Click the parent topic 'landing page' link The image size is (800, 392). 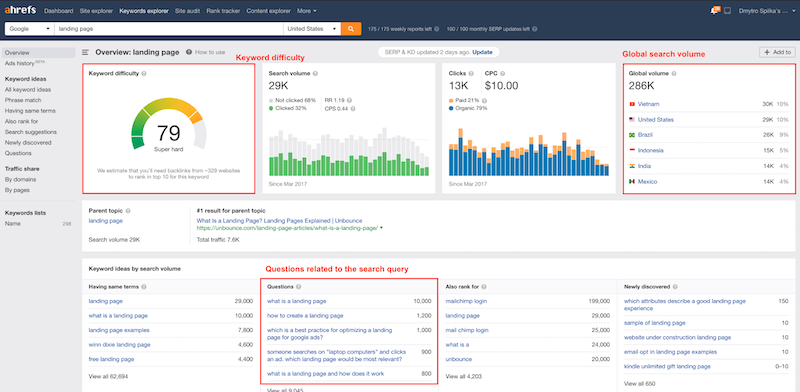(x=106, y=220)
